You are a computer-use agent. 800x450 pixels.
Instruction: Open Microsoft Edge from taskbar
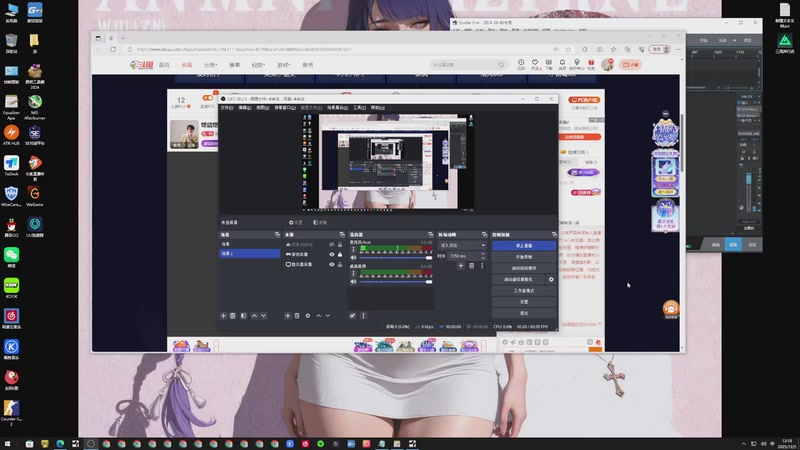coord(60,444)
